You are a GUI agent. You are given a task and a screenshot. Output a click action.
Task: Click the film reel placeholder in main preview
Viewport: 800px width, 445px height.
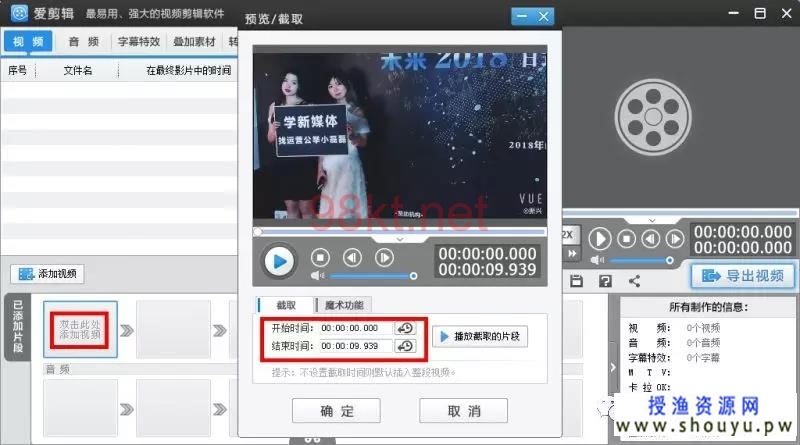click(x=653, y=117)
